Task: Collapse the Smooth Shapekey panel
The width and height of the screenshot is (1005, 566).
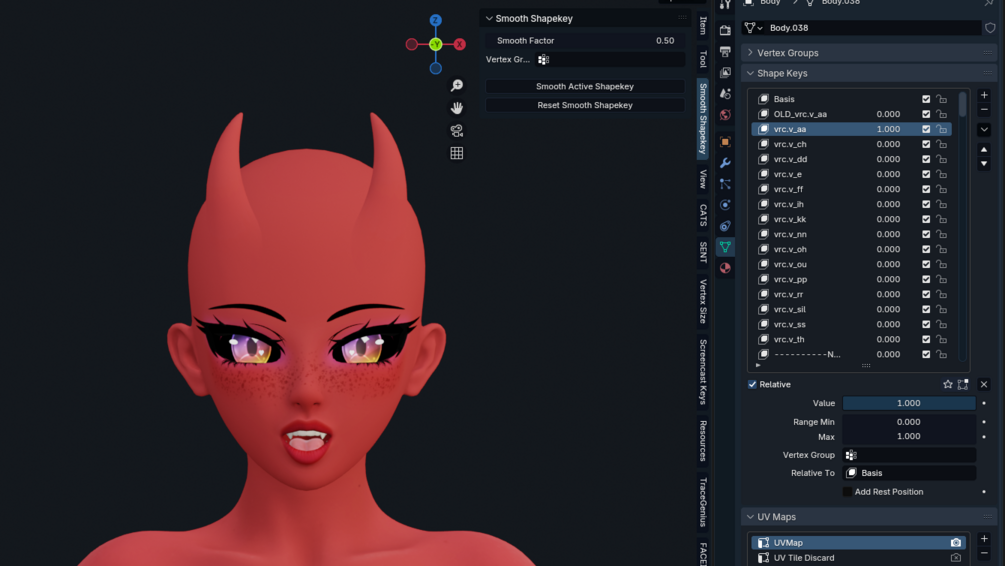Action: [489, 19]
